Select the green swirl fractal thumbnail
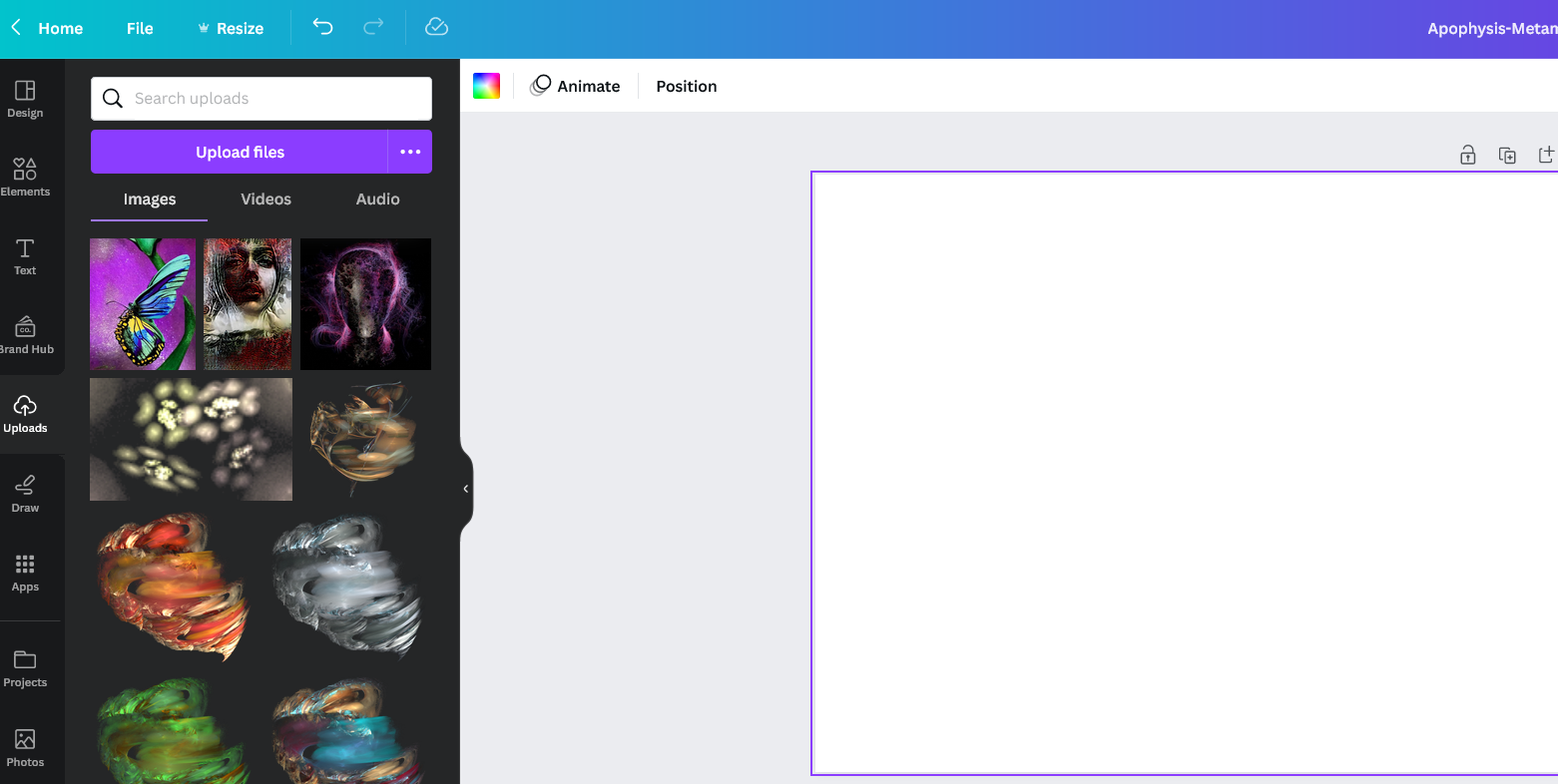 tap(172, 730)
